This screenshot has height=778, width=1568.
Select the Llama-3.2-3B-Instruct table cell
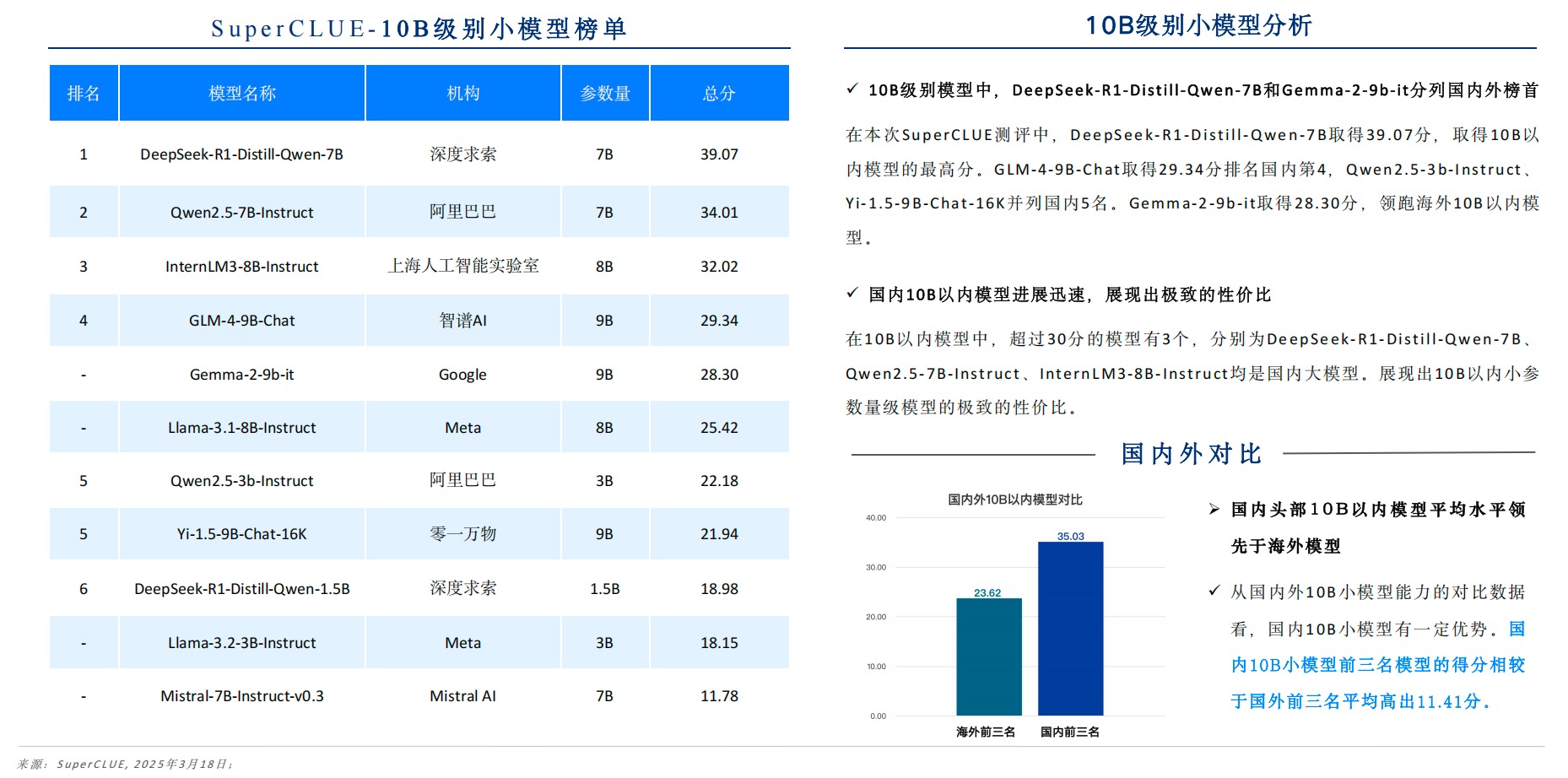coord(242,643)
